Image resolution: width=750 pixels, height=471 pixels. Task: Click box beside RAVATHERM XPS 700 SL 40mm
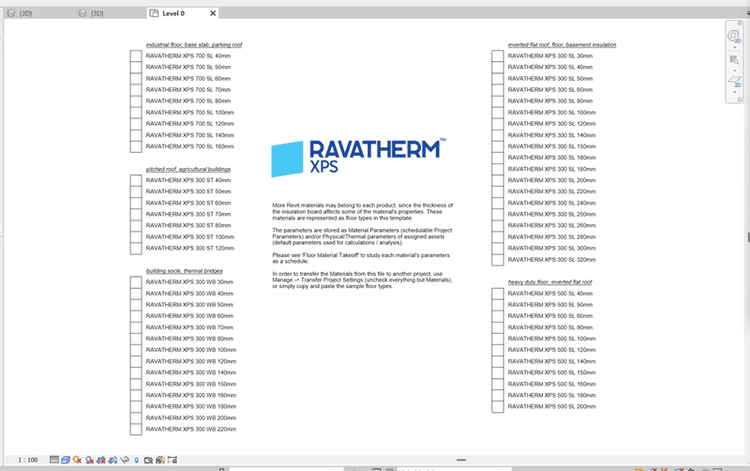tap(136, 56)
